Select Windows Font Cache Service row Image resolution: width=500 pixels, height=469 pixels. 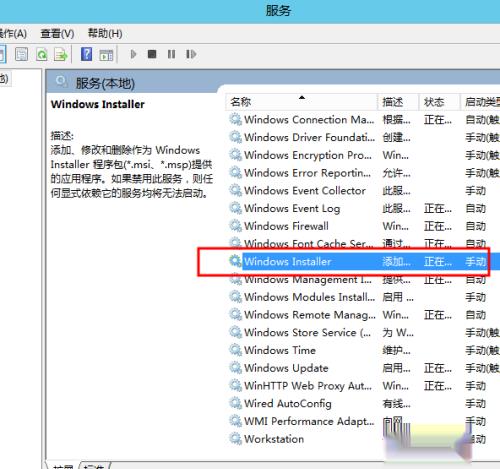(364, 244)
